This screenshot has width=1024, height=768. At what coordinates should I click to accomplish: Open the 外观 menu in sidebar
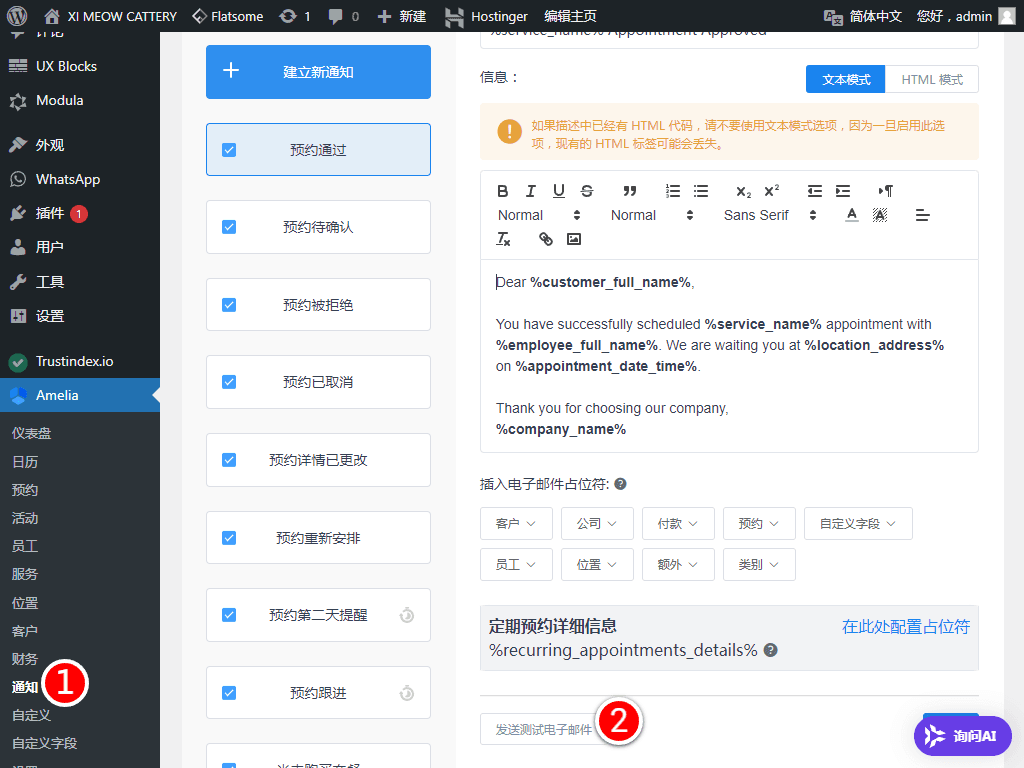pyautogui.click(x=48, y=143)
